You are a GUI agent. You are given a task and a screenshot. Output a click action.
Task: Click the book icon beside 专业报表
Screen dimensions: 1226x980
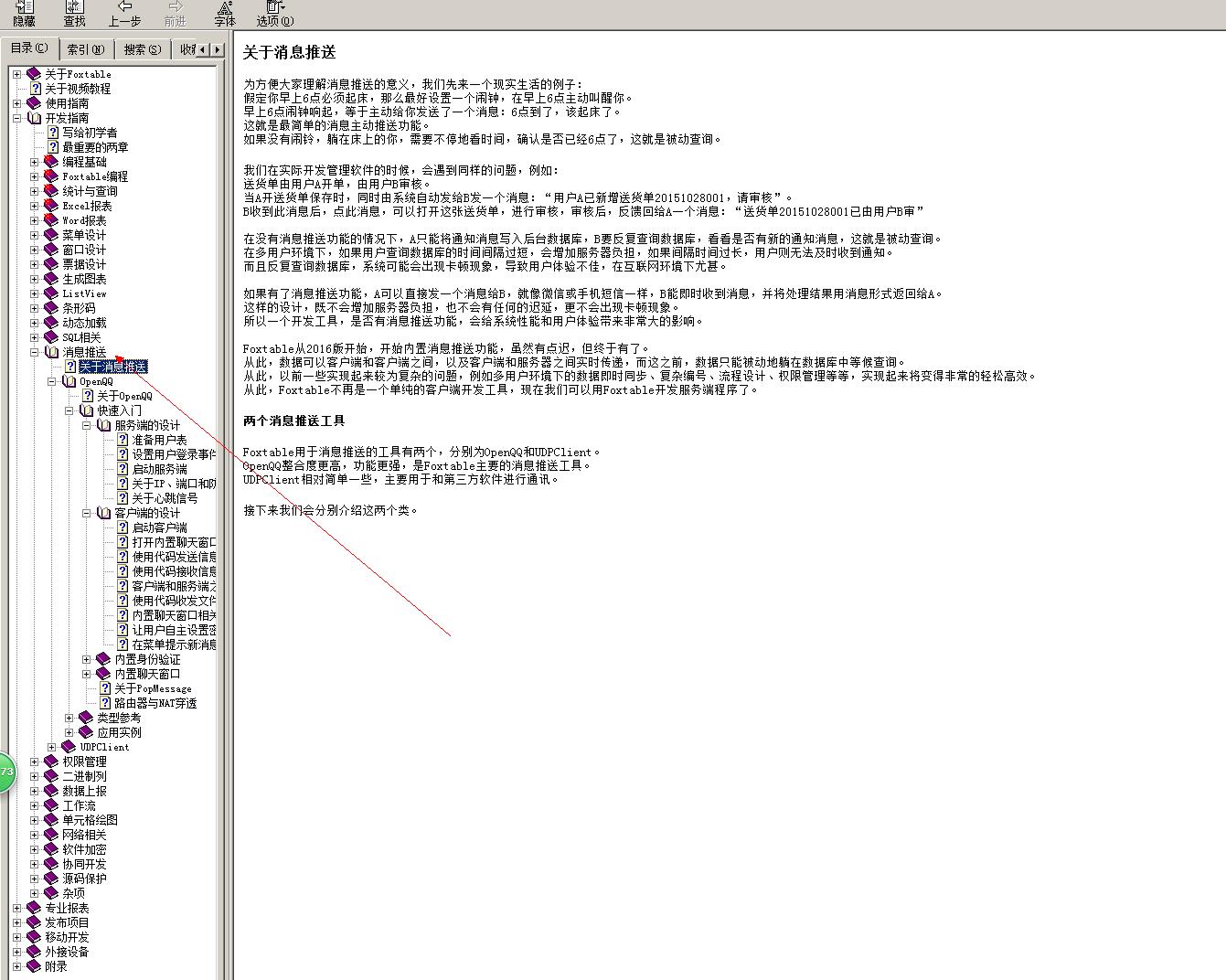click(x=34, y=908)
